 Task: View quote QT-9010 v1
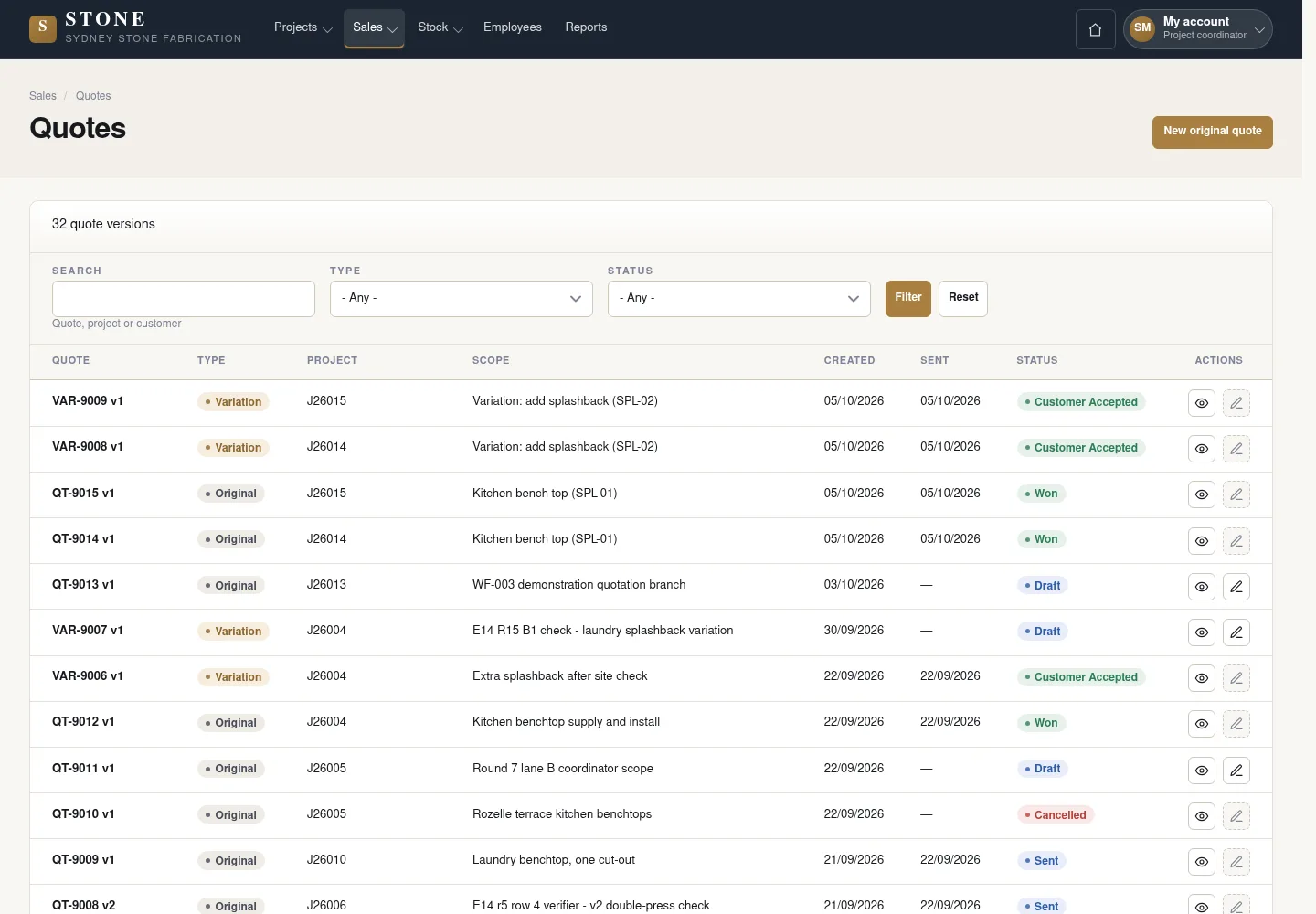pyautogui.click(x=1202, y=816)
